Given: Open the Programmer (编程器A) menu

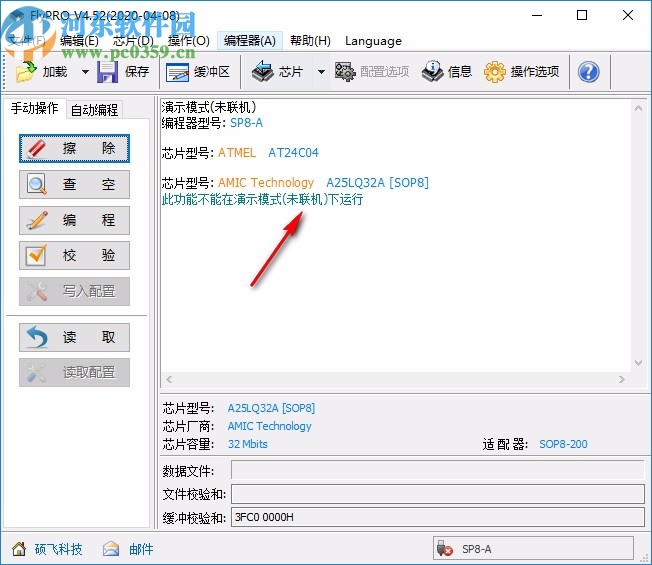Looking at the screenshot, I should pyautogui.click(x=250, y=41).
